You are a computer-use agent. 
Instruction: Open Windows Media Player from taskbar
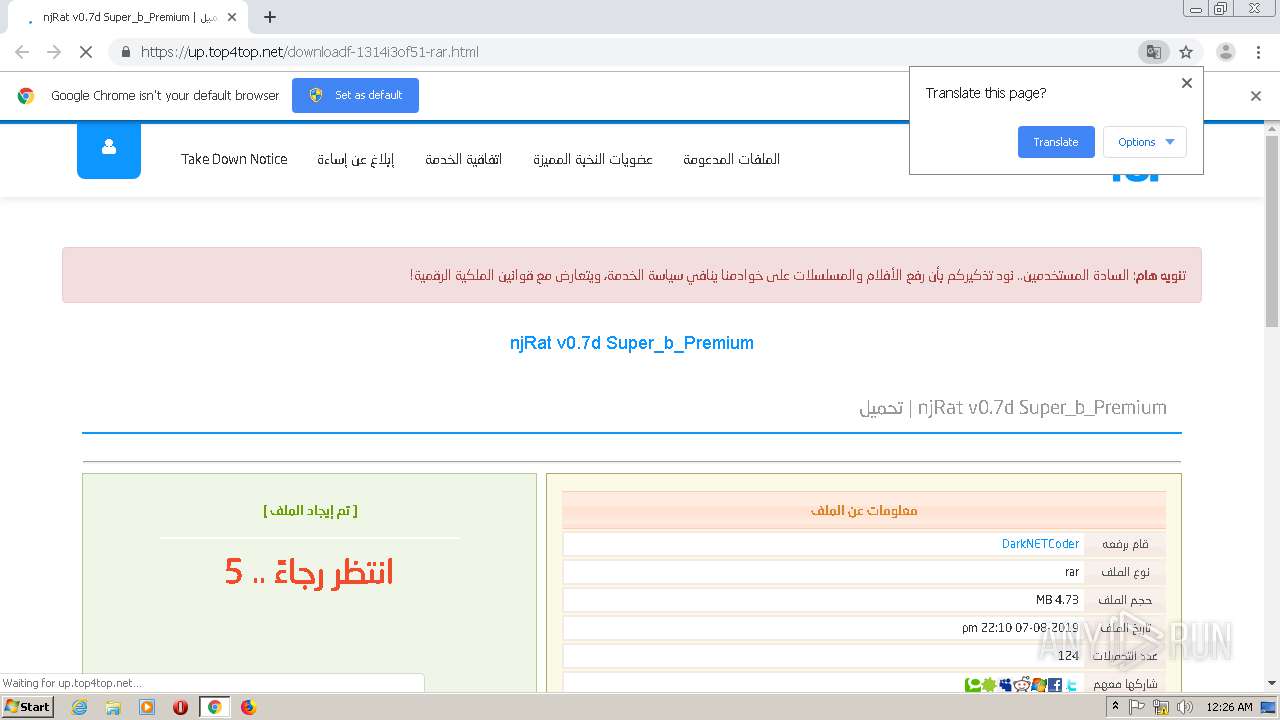pos(147,707)
